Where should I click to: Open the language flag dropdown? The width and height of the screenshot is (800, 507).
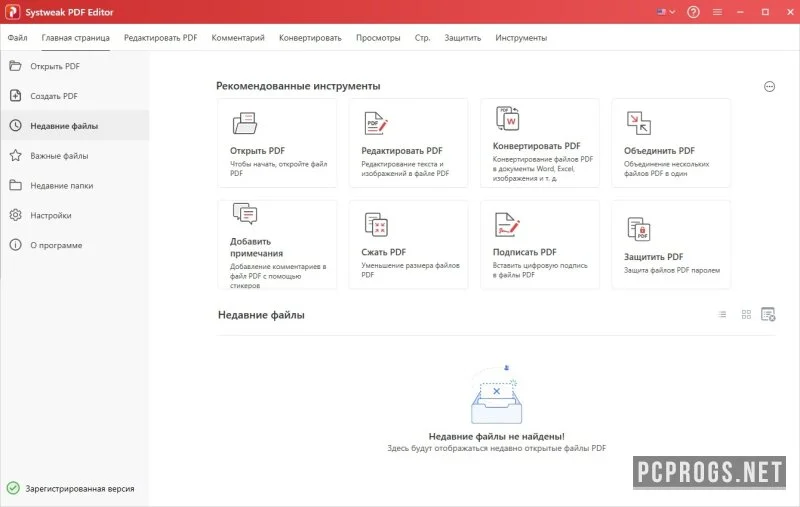pyautogui.click(x=666, y=12)
